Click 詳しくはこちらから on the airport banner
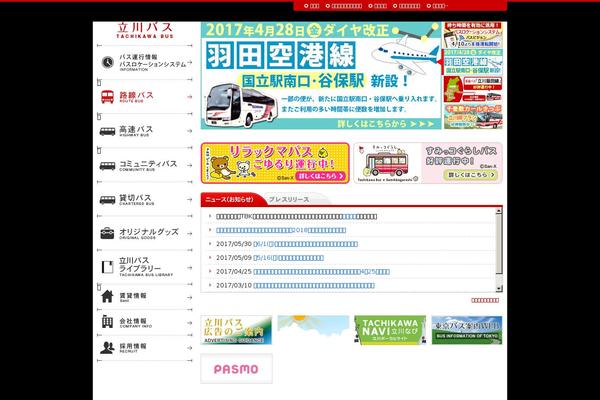 pos(385,124)
